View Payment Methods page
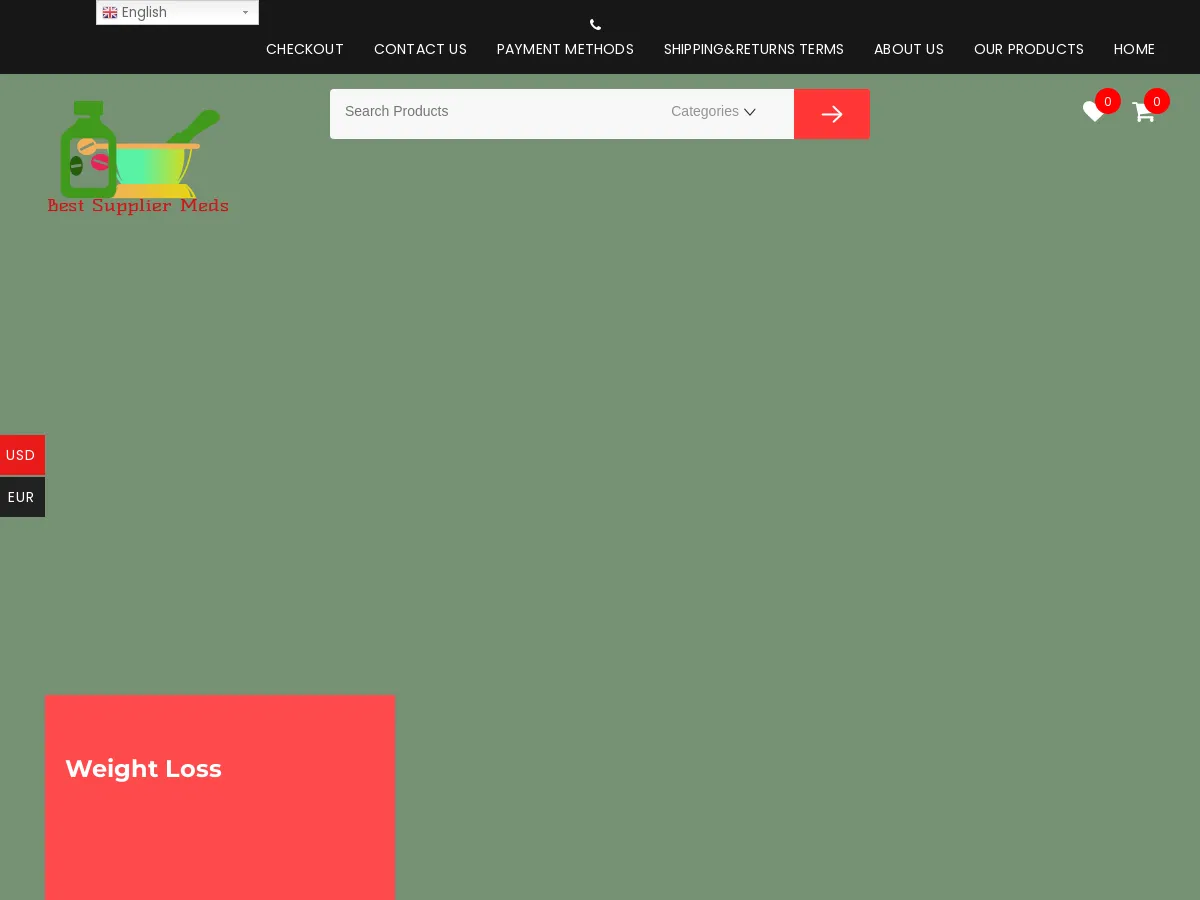1200x900 pixels. coord(565,49)
